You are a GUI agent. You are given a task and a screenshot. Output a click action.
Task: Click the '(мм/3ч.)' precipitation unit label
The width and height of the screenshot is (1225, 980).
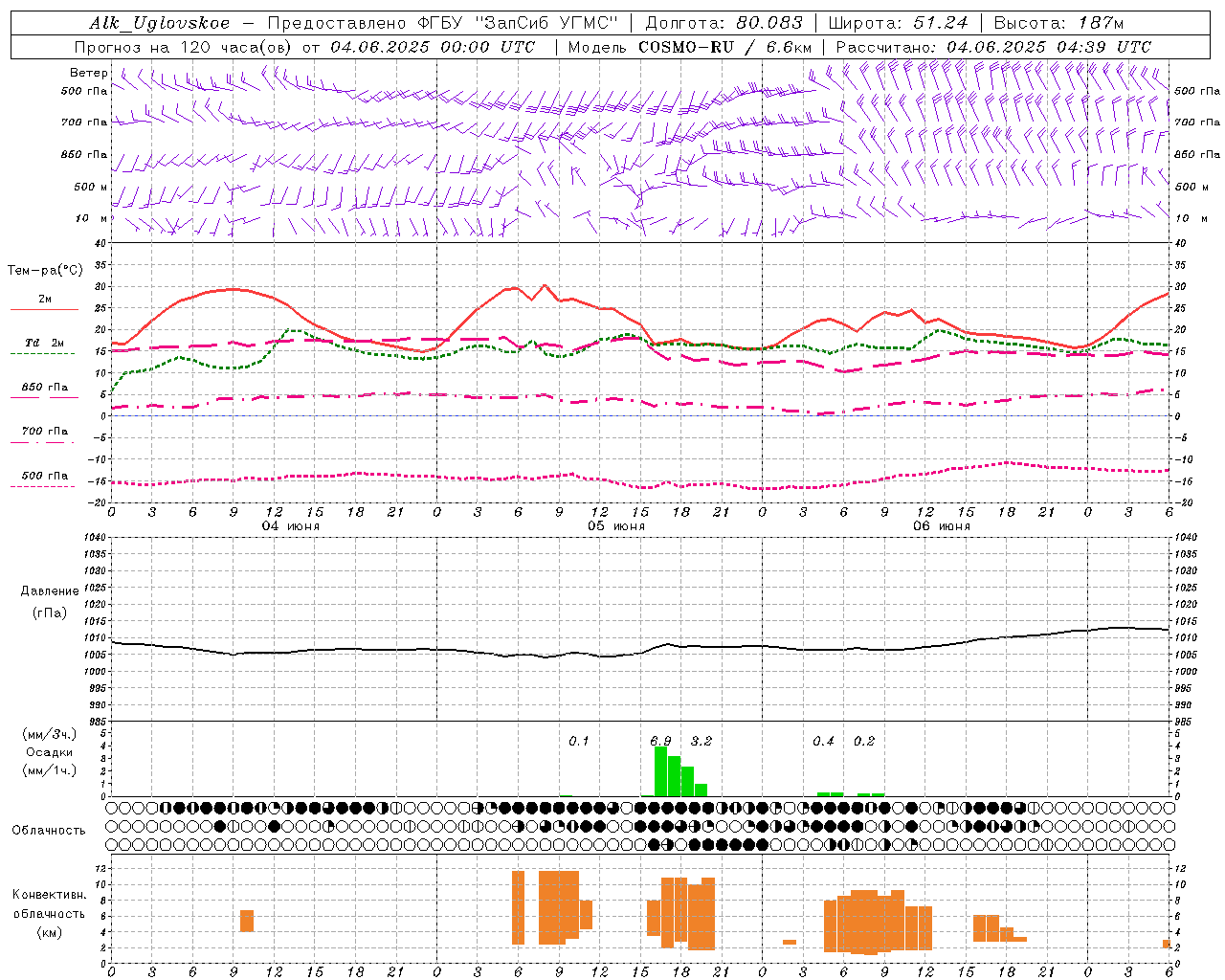pos(50,734)
